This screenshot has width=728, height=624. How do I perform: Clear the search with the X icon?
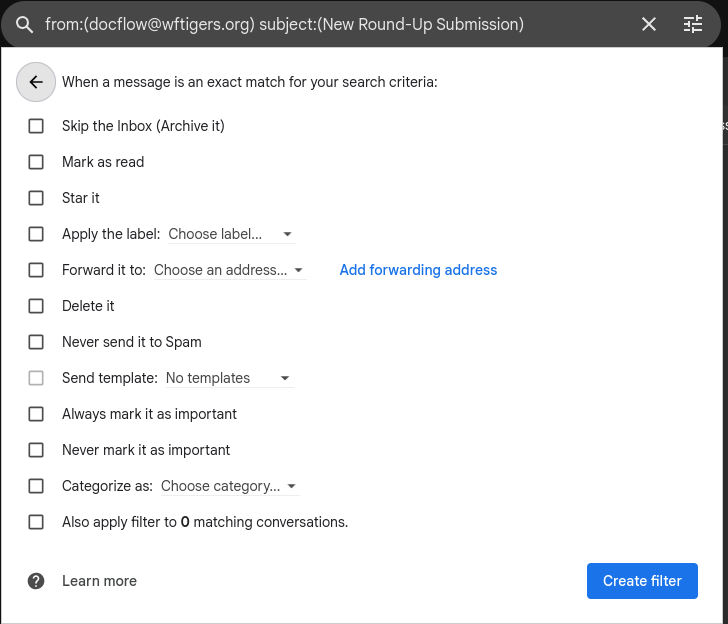(x=649, y=24)
